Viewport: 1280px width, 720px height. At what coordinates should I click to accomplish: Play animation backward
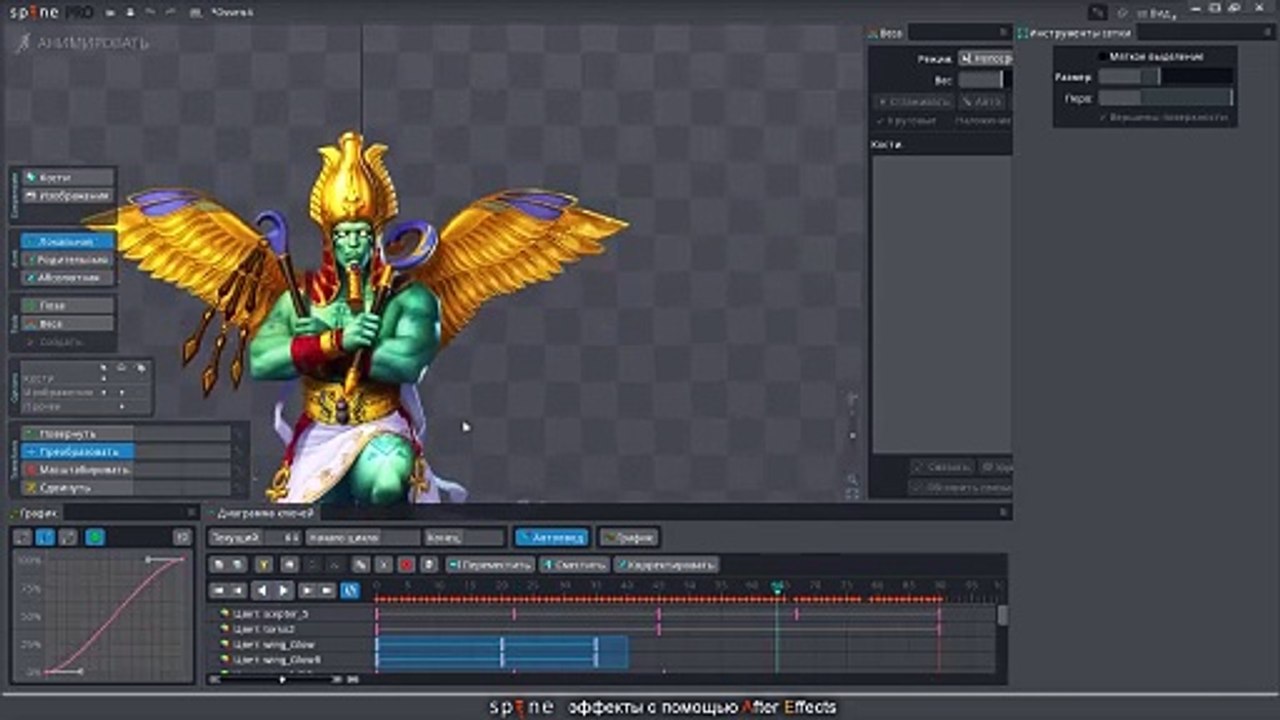tap(262, 590)
